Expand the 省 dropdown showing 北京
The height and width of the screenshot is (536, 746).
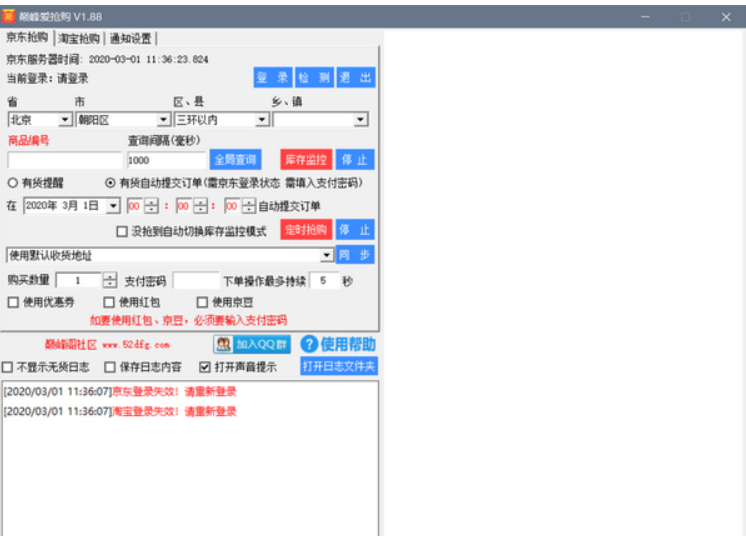pos(65,119)
